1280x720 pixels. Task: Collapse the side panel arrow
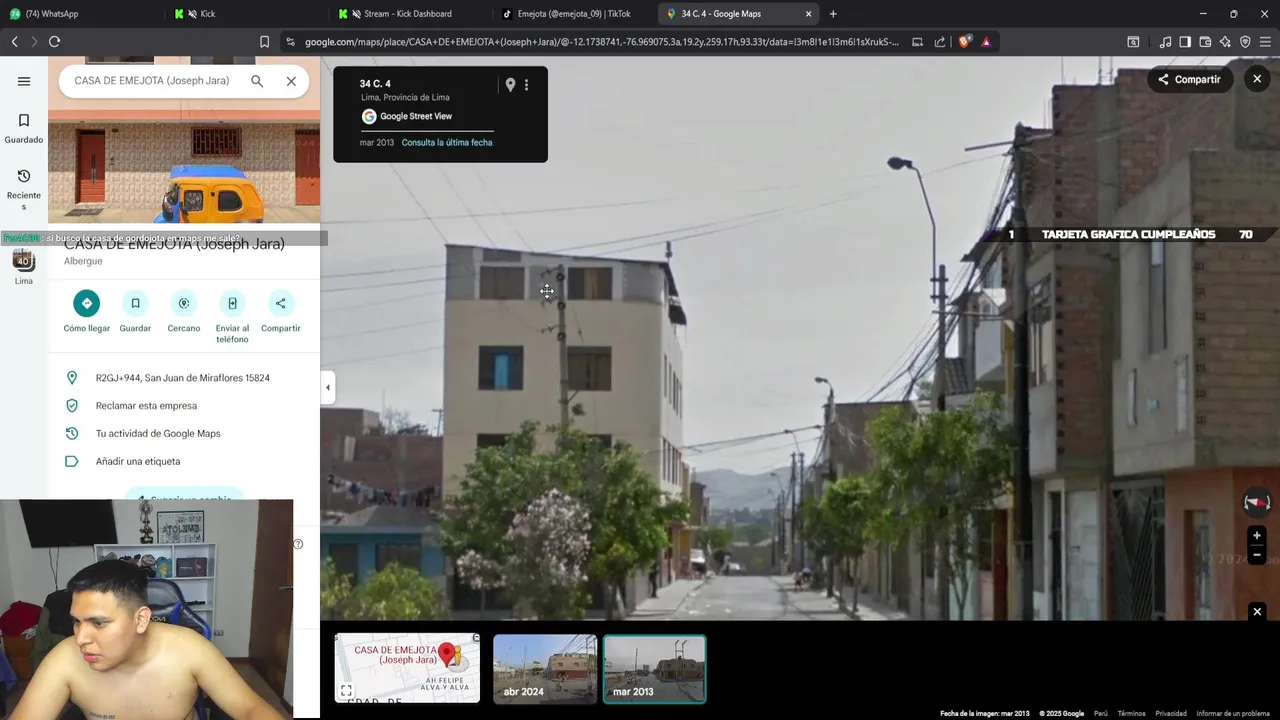click(x=327, y=387)
